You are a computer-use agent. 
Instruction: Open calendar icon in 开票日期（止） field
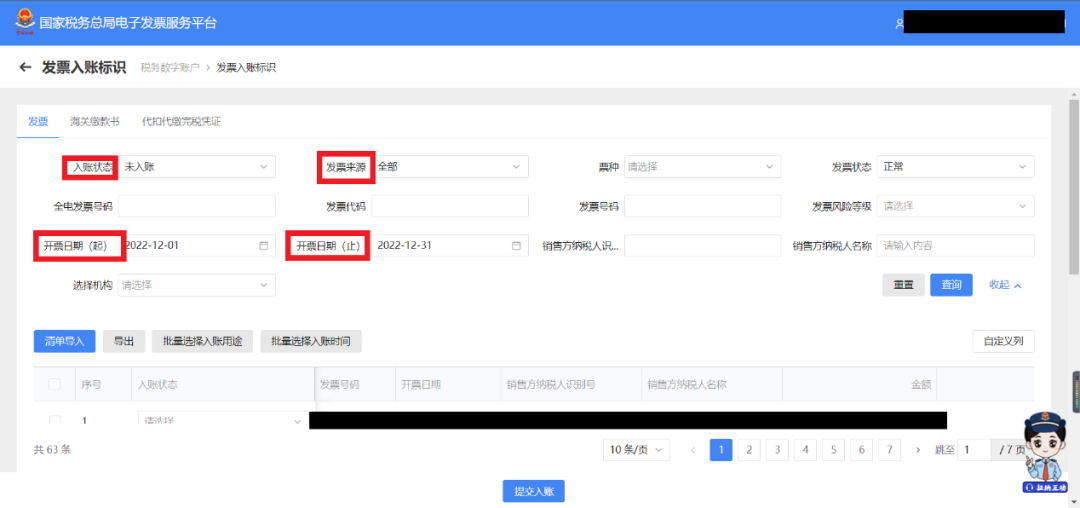[516, 245]
